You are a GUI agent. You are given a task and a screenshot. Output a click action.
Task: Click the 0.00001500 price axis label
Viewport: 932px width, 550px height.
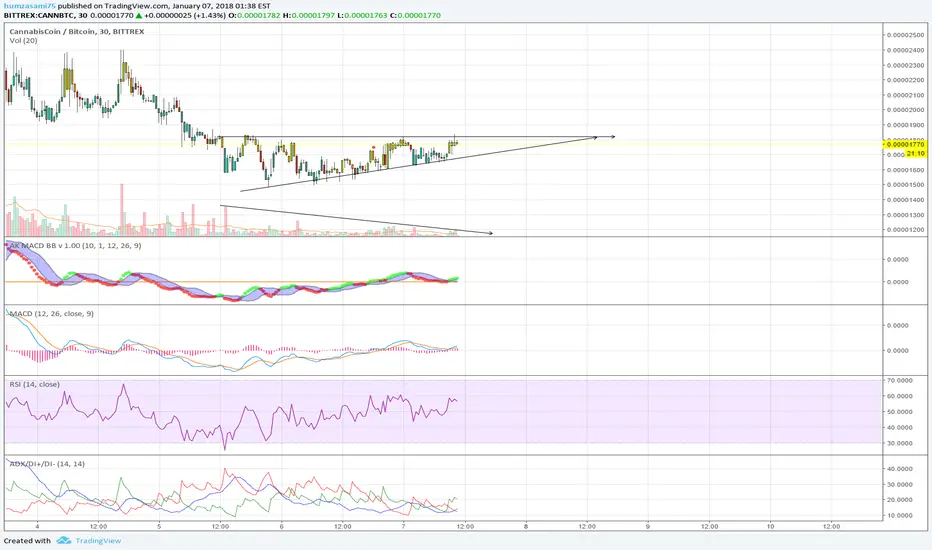905,185
